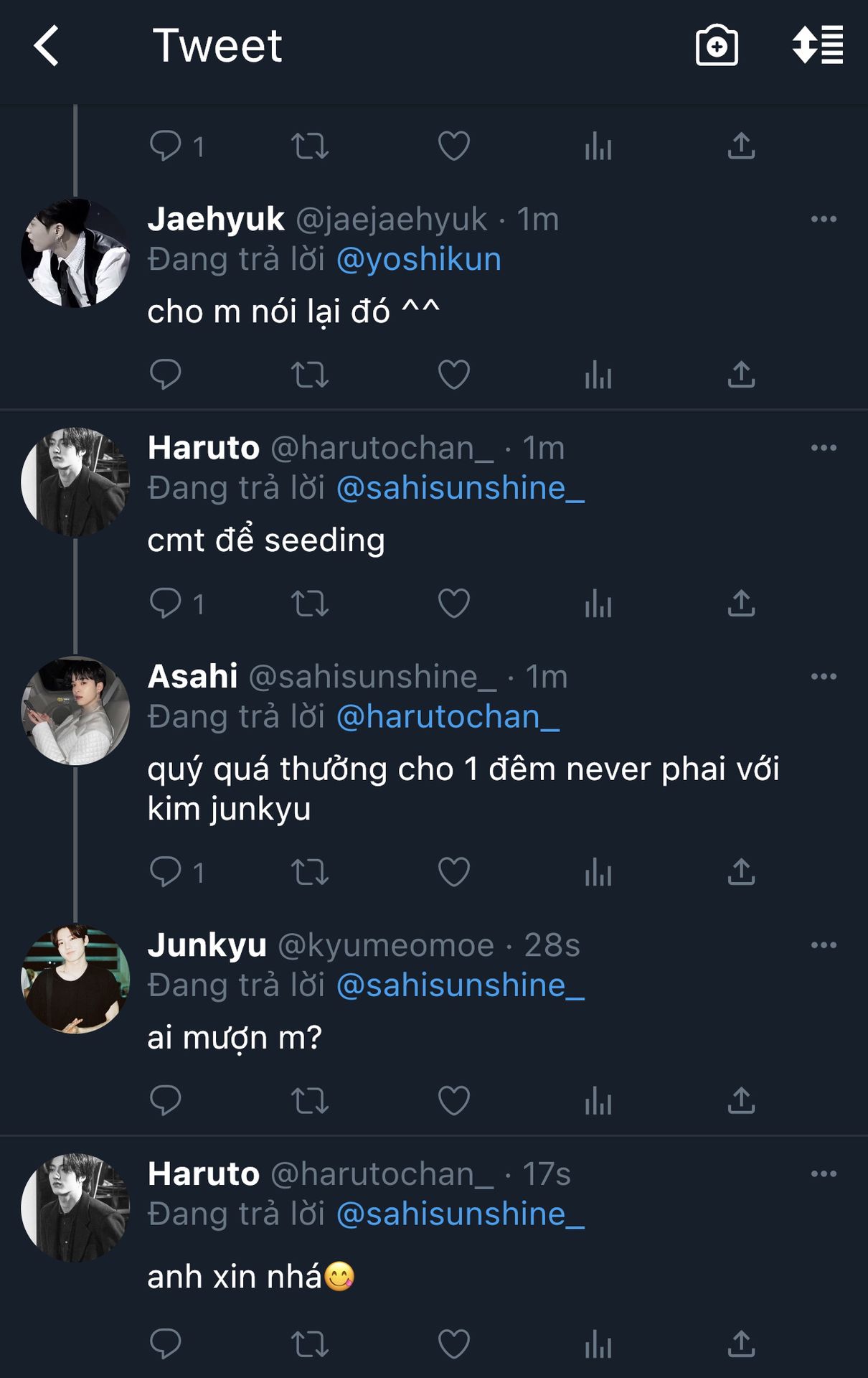Share Haruto's "cmt để seeding" tweet
The height and width of the screenshot is (1378, 868).
click(741, 604)
